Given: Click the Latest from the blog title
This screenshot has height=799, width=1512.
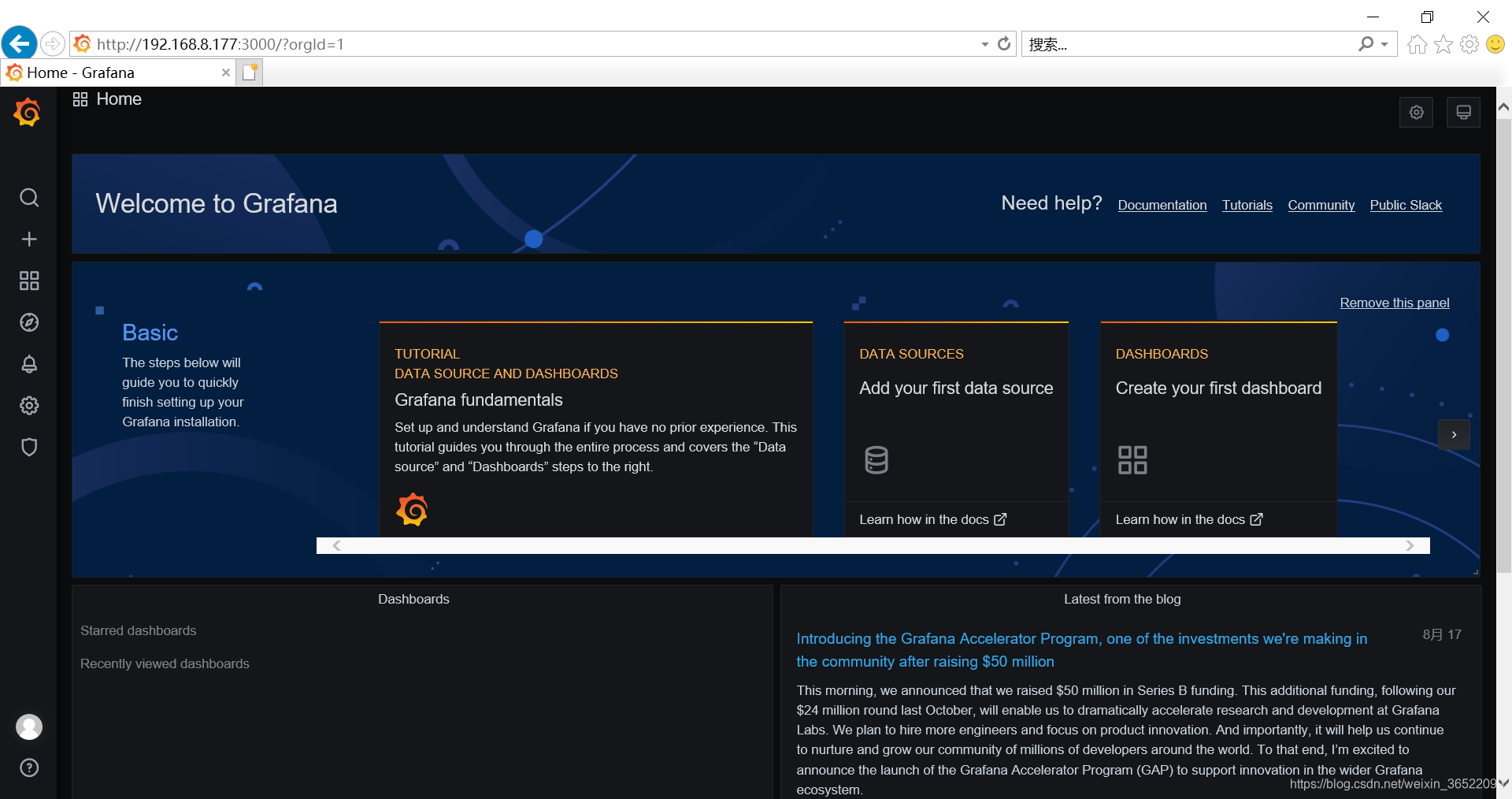Looking at the screenshot, I should 1122,599.
